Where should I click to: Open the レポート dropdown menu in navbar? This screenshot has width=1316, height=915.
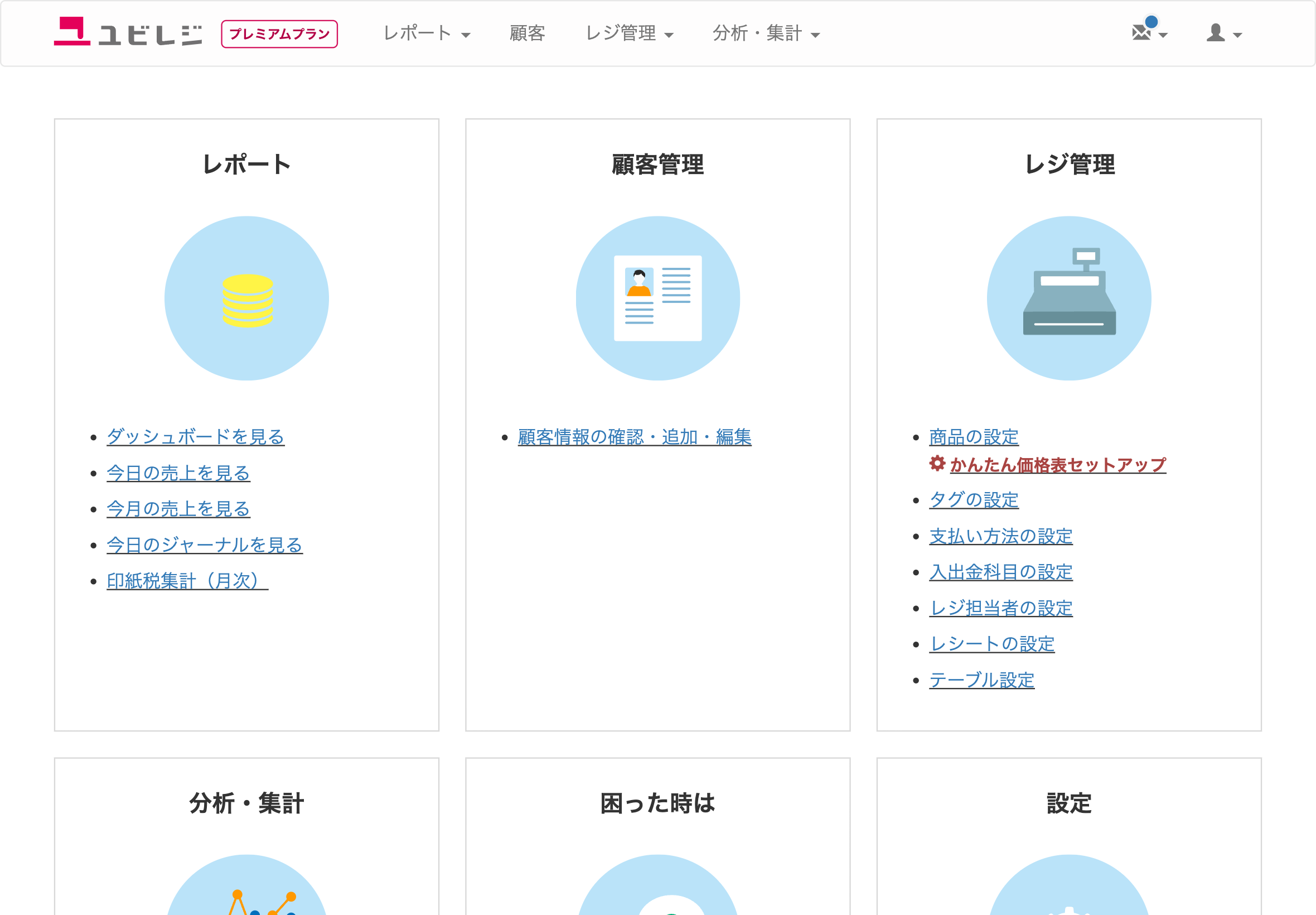(427, 33)
